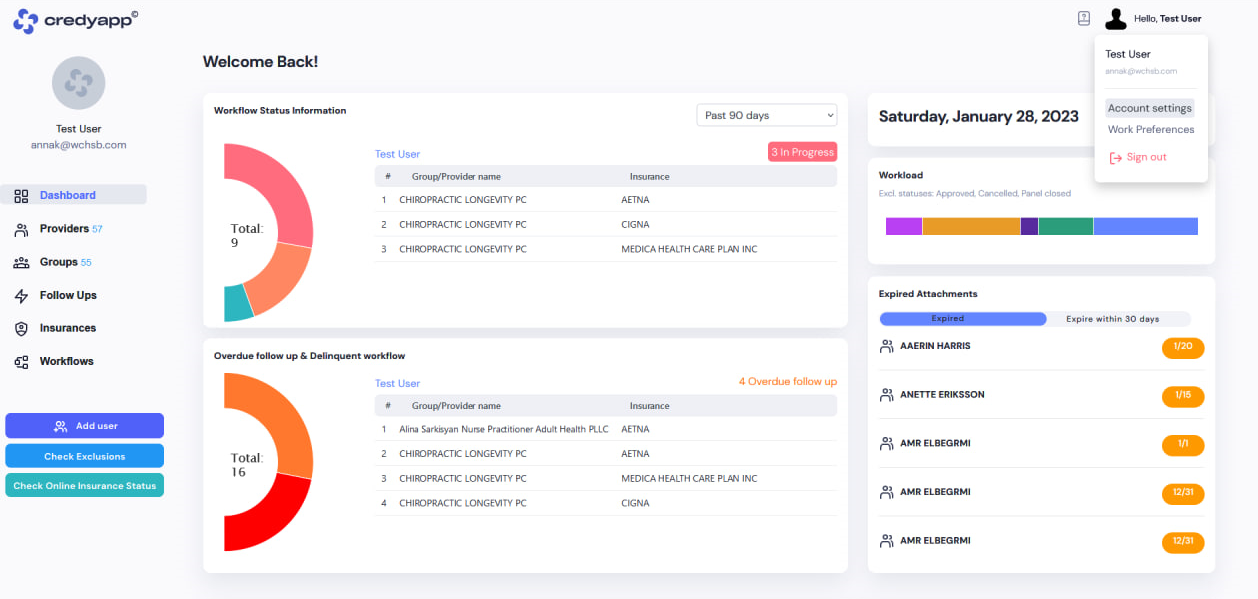Click the 1/20 badge for AAERIN HARRIS

coord(1183,347)
